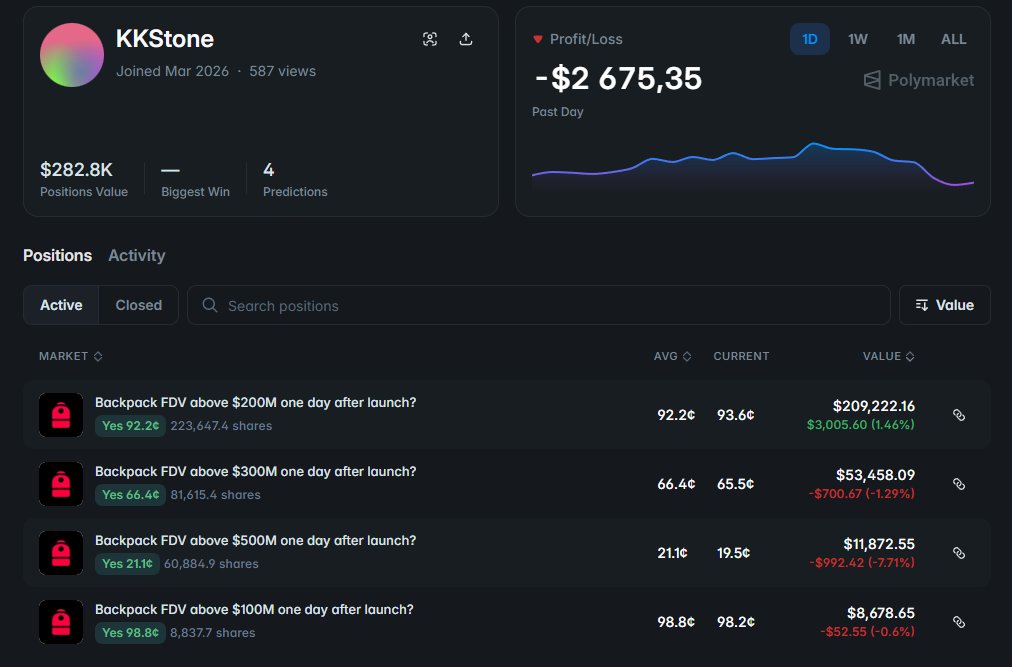Viewport: 1012px width, 667px height.
Task: Click the -$2 675,35 profit/loss amount
Action: point(618,79)
